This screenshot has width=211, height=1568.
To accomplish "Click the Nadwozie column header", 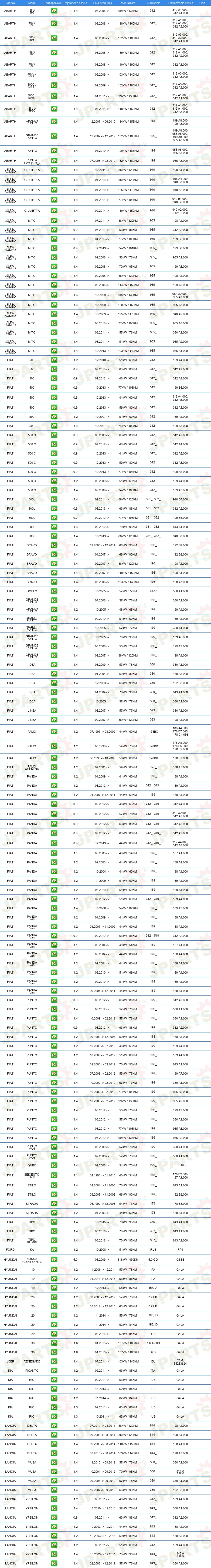I will tap(153, 3).
